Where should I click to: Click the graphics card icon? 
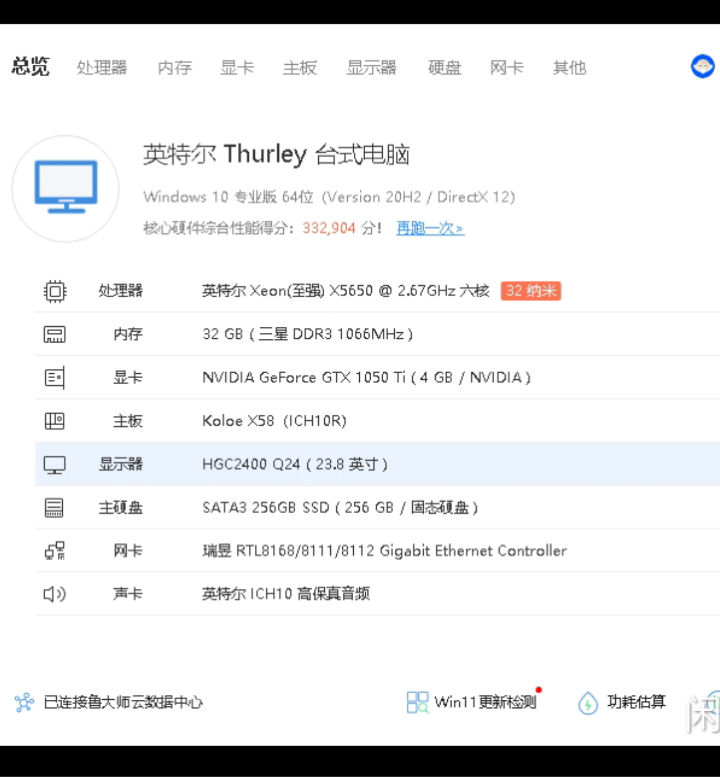(55, 378)
